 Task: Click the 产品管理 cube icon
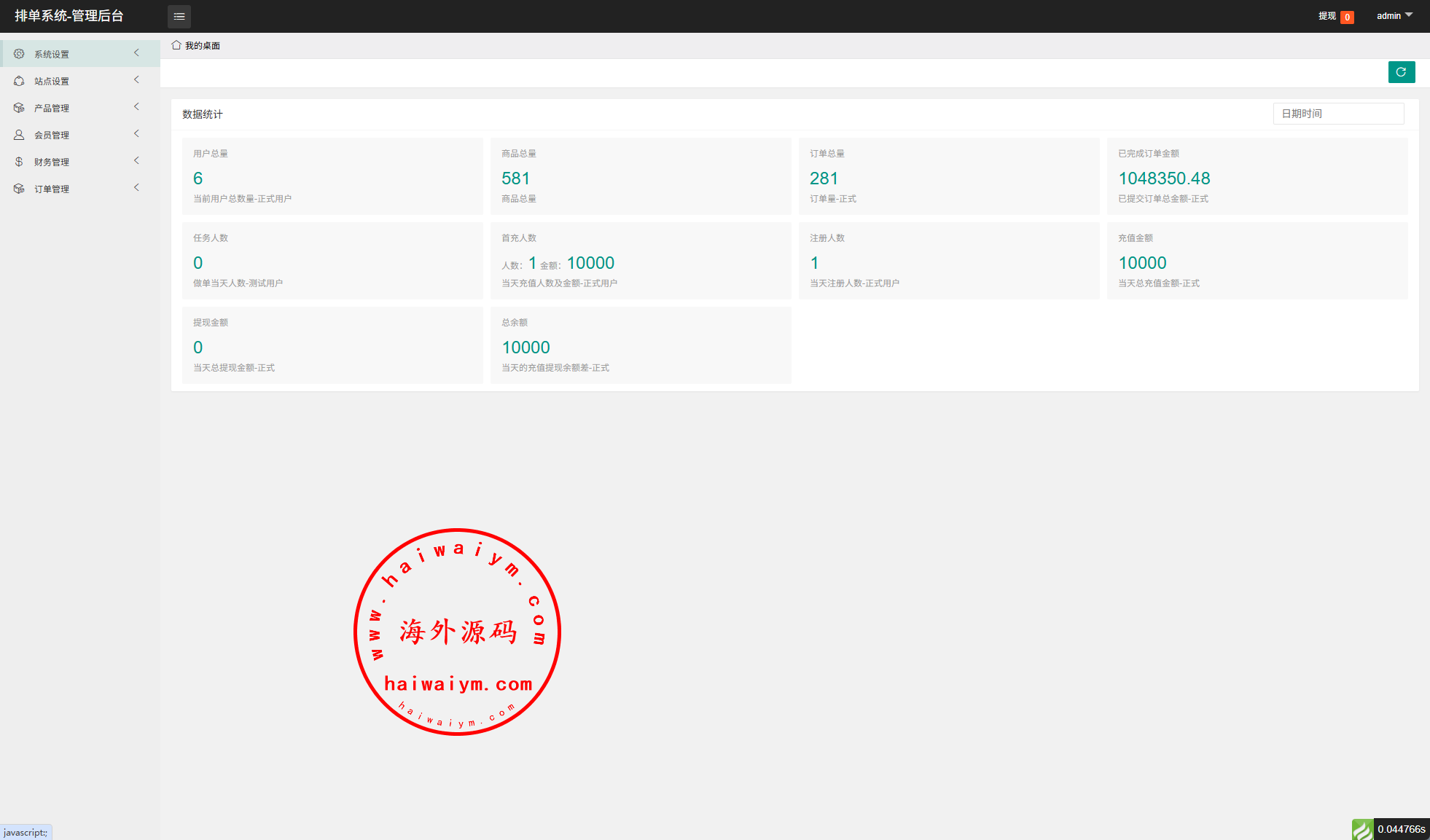19,108
